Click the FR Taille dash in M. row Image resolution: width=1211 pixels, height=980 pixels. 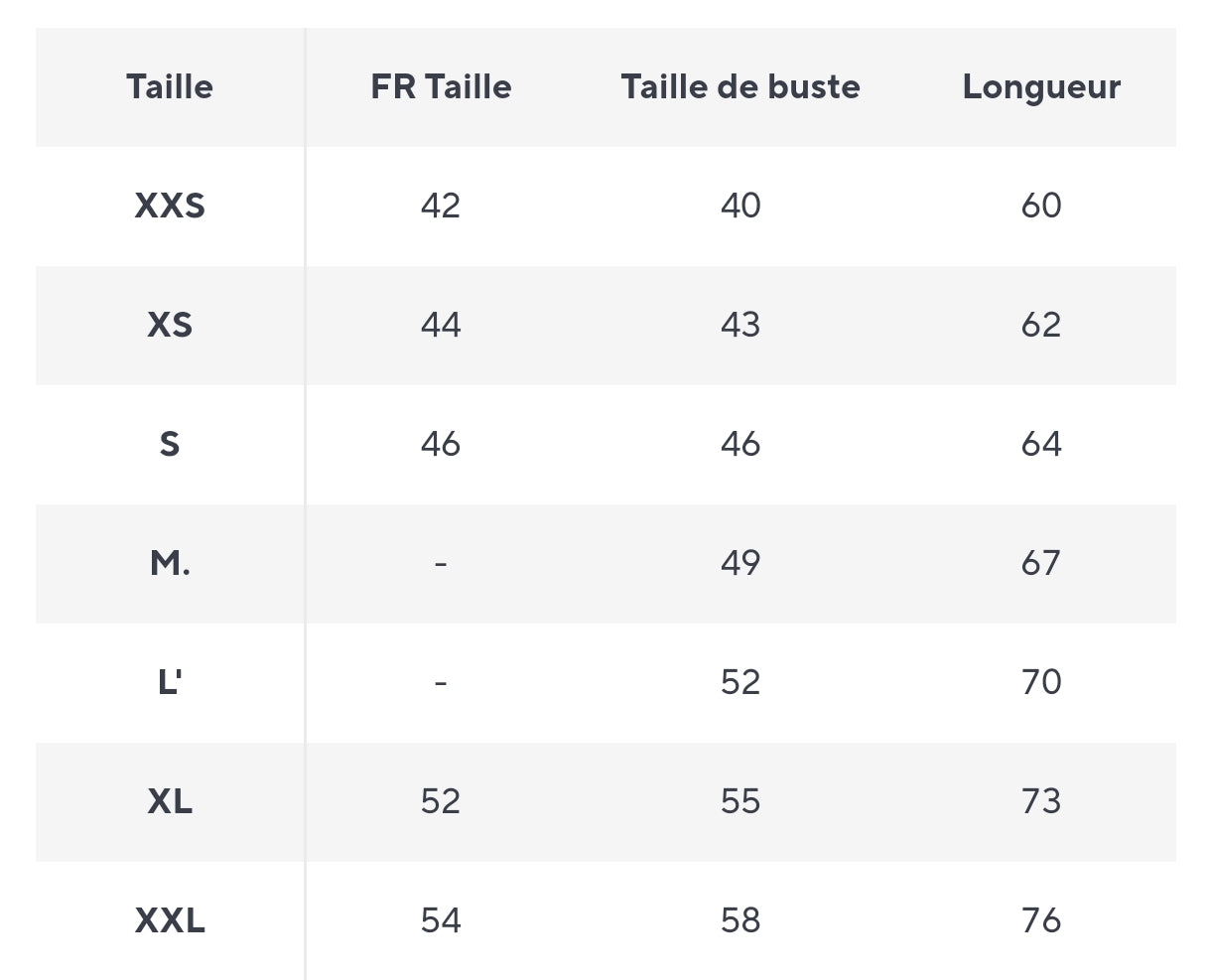(x=441, y=563)
